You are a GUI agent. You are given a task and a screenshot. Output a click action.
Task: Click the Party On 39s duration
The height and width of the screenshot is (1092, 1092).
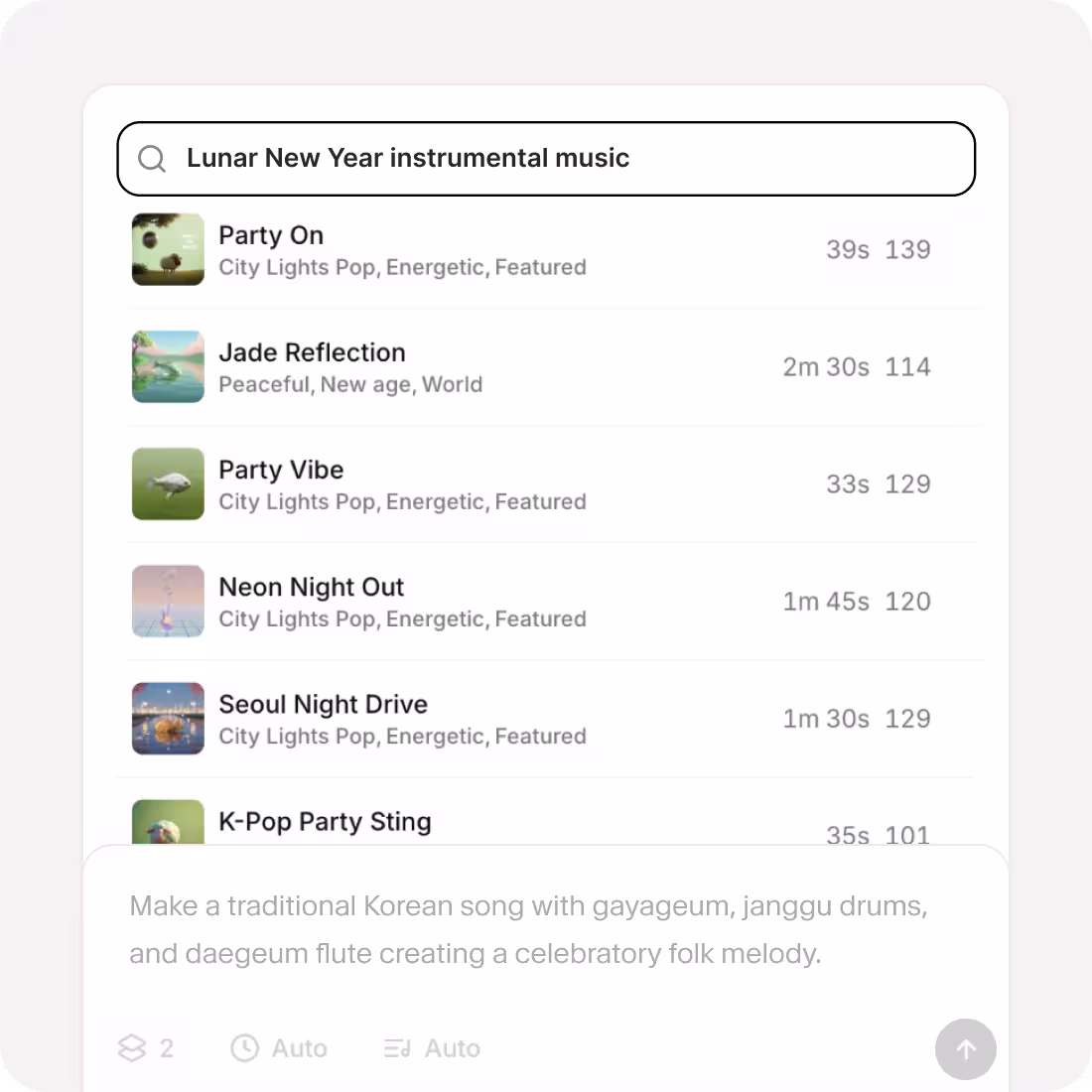point(848,249)
